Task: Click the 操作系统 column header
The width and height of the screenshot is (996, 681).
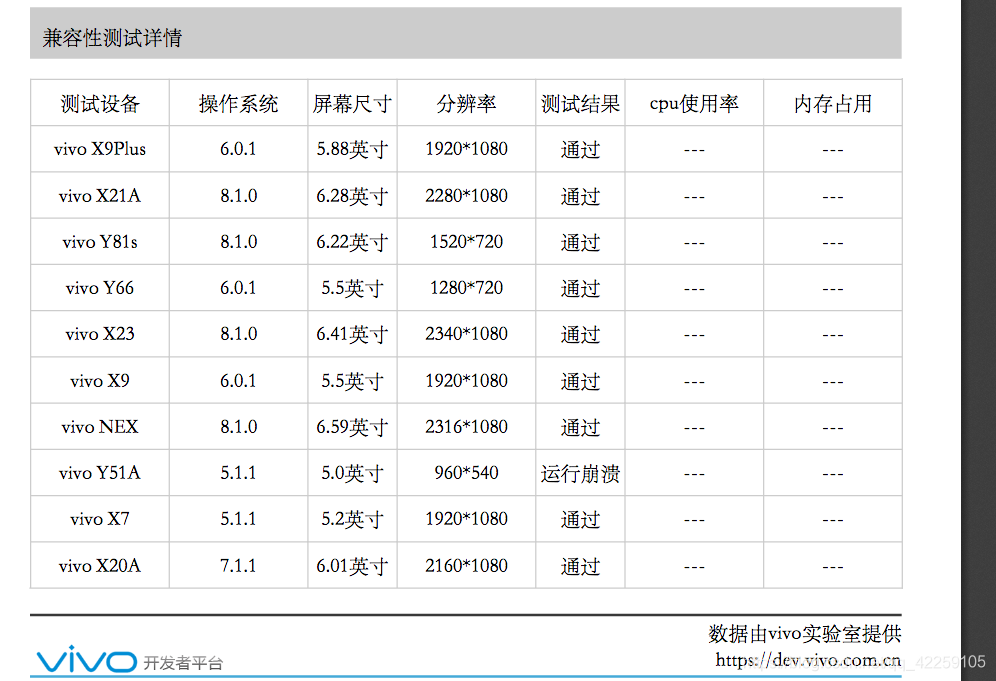Action: click(x=238, y=104)
